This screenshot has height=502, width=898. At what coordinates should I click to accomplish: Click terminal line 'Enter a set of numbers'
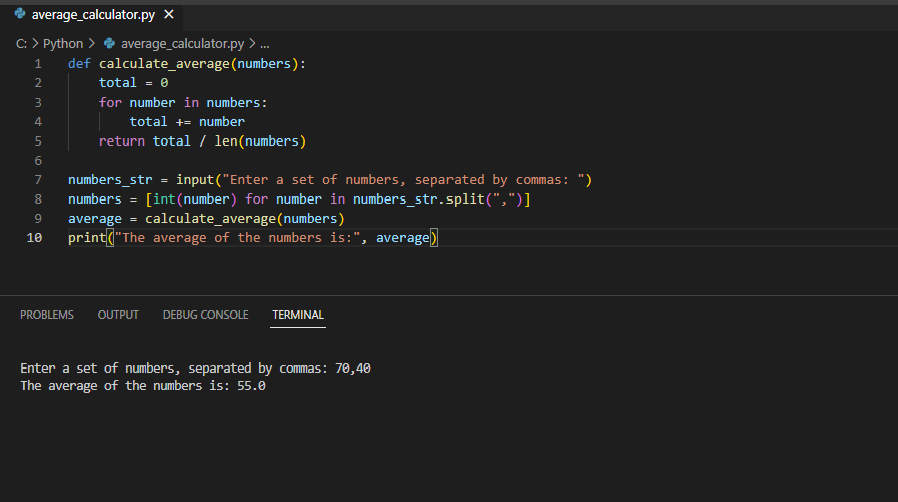click(195, 368)
